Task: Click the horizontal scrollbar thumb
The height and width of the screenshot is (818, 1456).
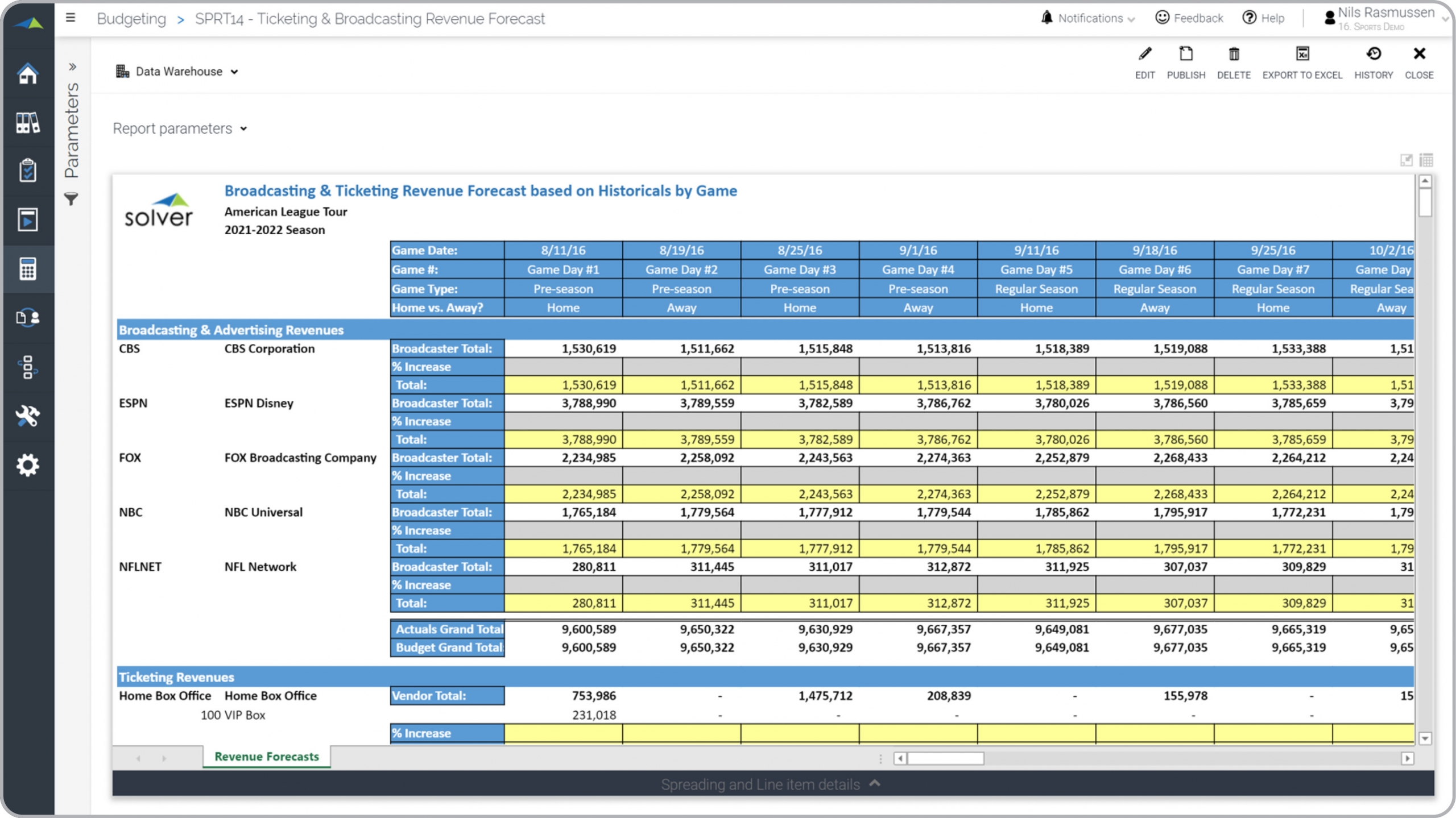Action: 945,758
